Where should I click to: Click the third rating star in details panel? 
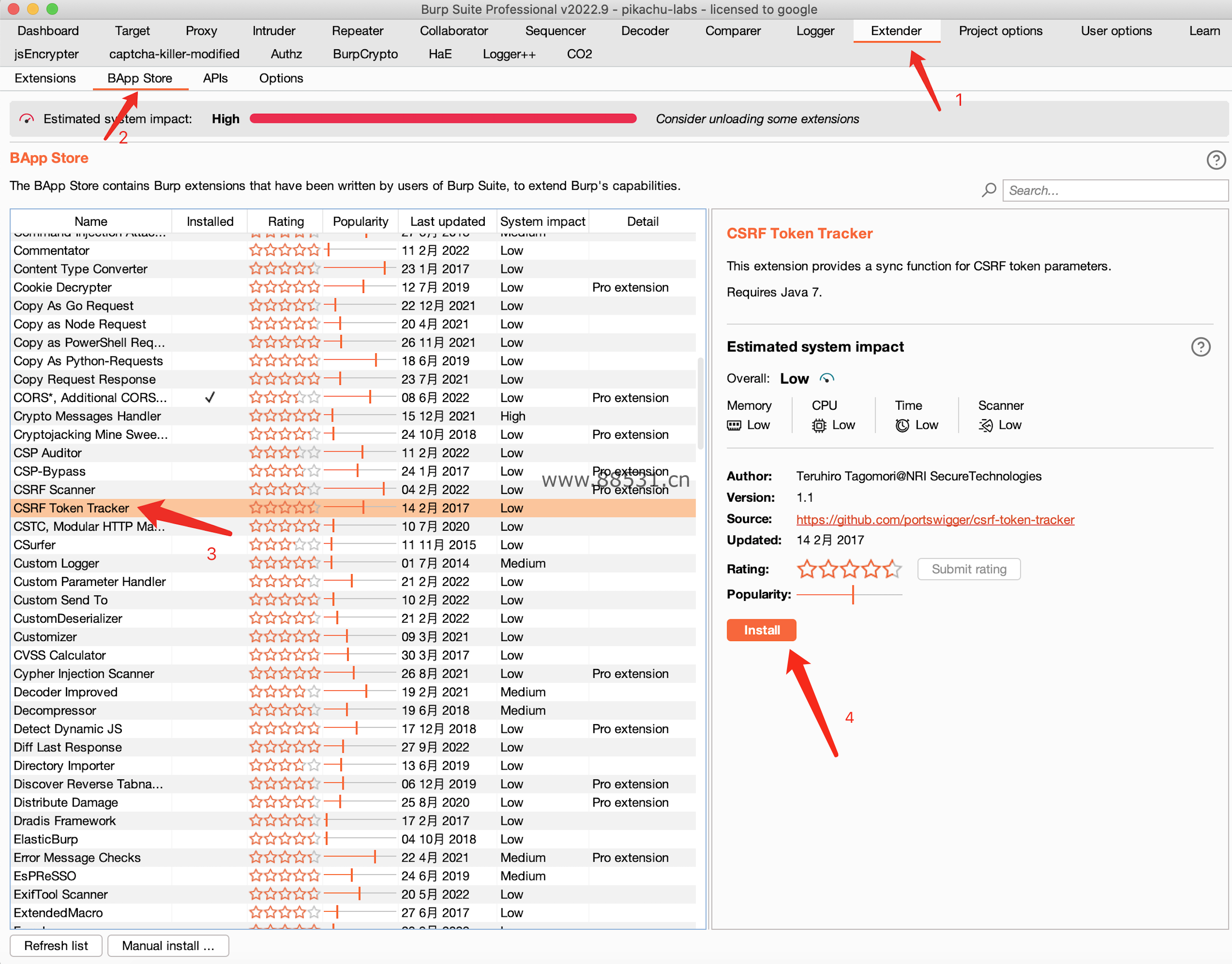(x=849, y=569)
